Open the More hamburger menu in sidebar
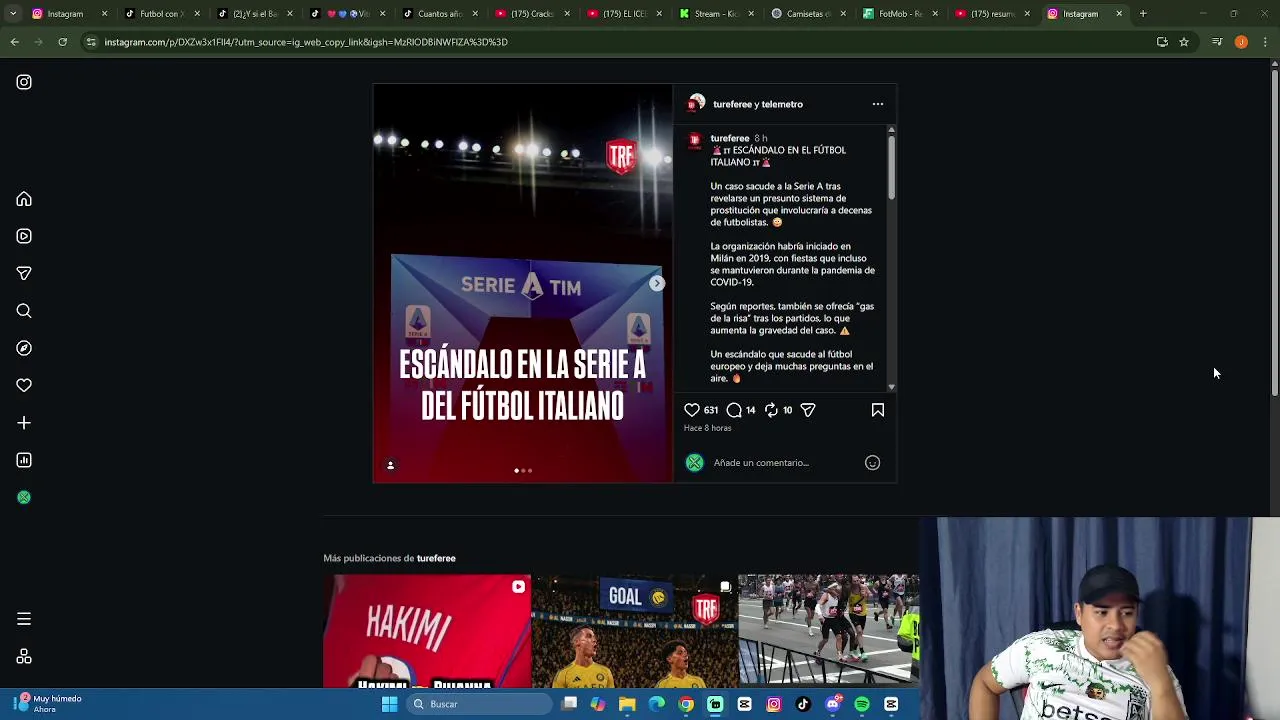Image resolution: width=1280 pixels, height=720 pixels. tap(24, 619)
